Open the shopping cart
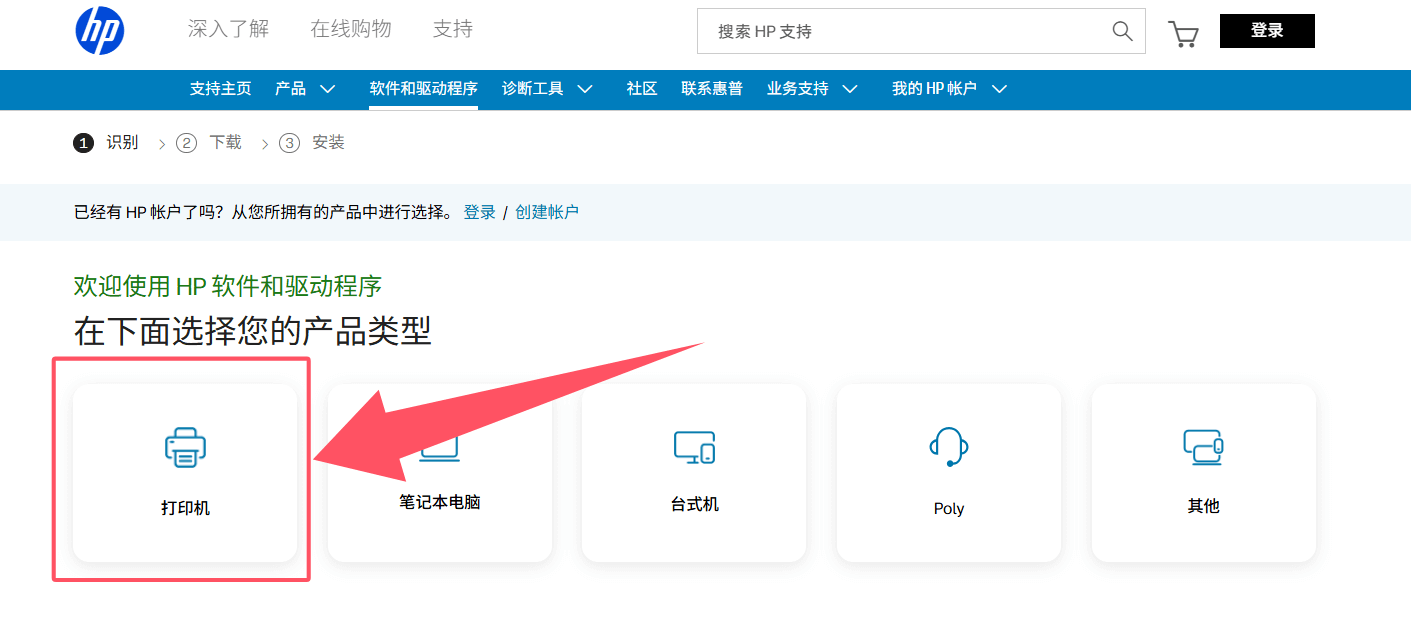1411x630 pixels. click(x=1183, y=33)
